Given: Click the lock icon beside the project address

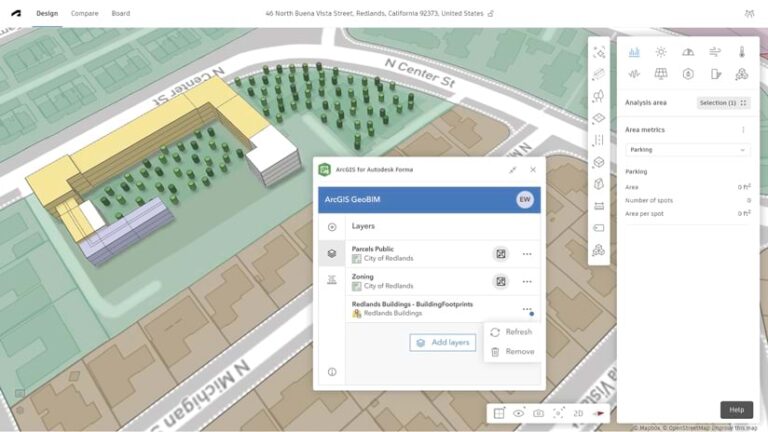Looking at the screenshot, I should (491, 14).
